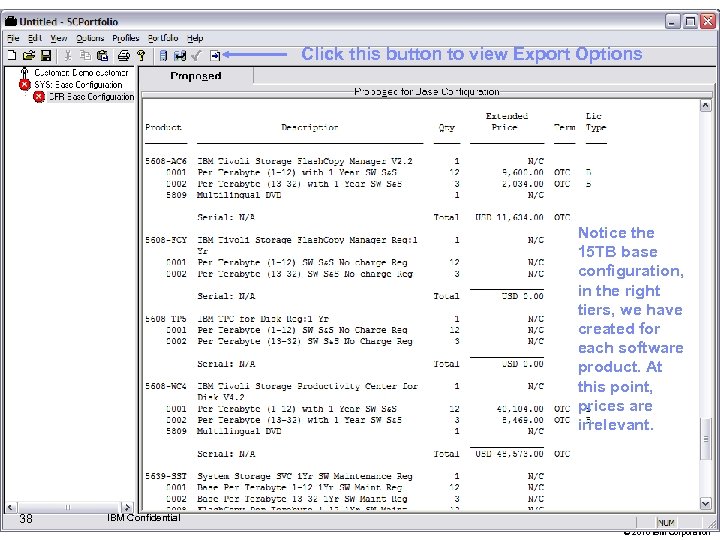The image size is (720, 540).
Task: Close the SCPortfolio window
Action: [708, 22]
